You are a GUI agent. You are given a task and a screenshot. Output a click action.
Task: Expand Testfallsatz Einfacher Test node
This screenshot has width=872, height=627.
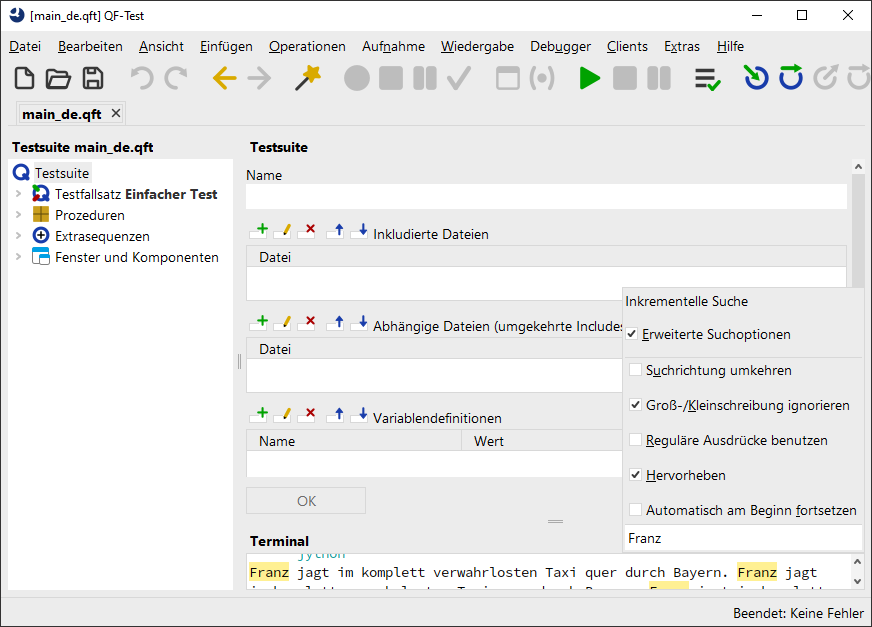tap(18, 194)
